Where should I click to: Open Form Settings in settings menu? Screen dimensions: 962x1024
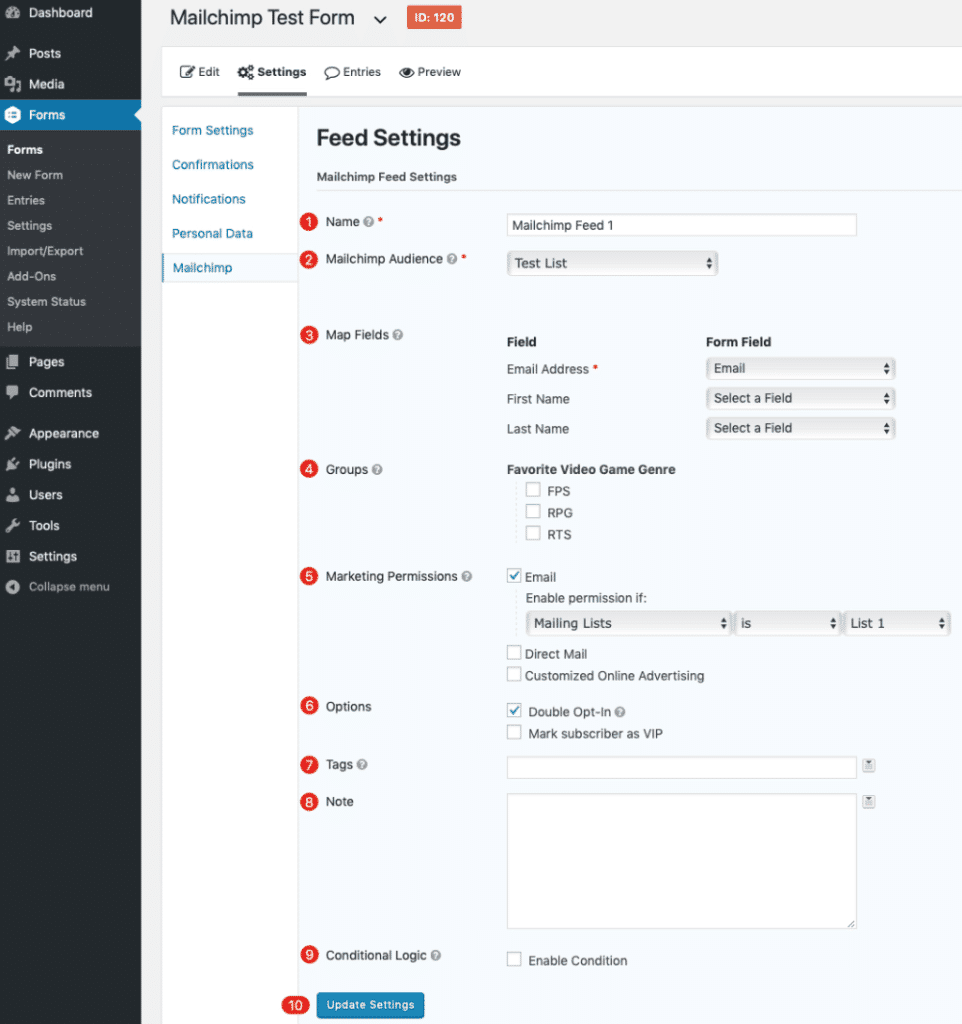213,131
